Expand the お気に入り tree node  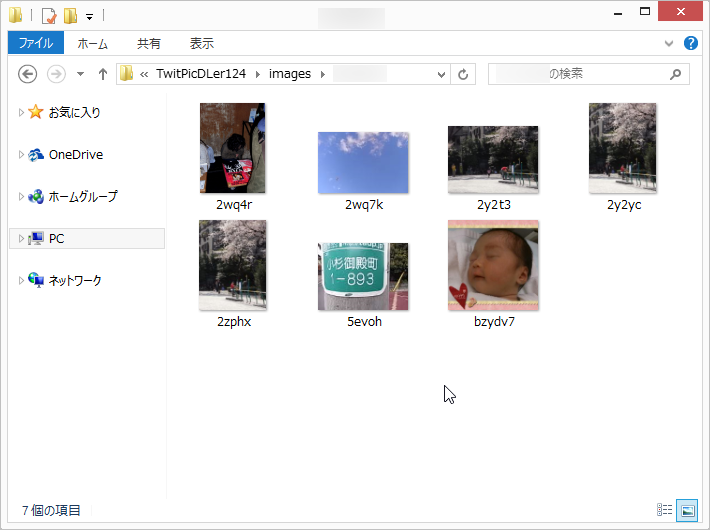pyautogui.click(x=21, y=112)
